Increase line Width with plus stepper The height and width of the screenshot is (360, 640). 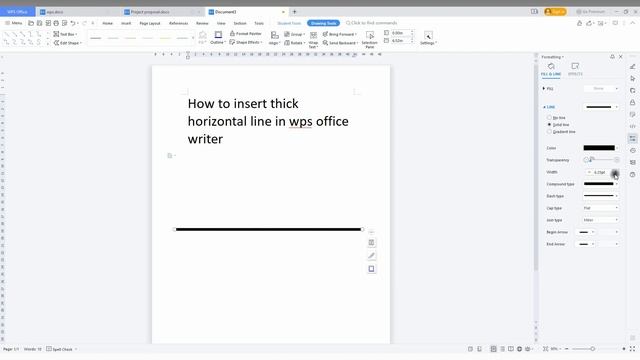coord(615,172)
